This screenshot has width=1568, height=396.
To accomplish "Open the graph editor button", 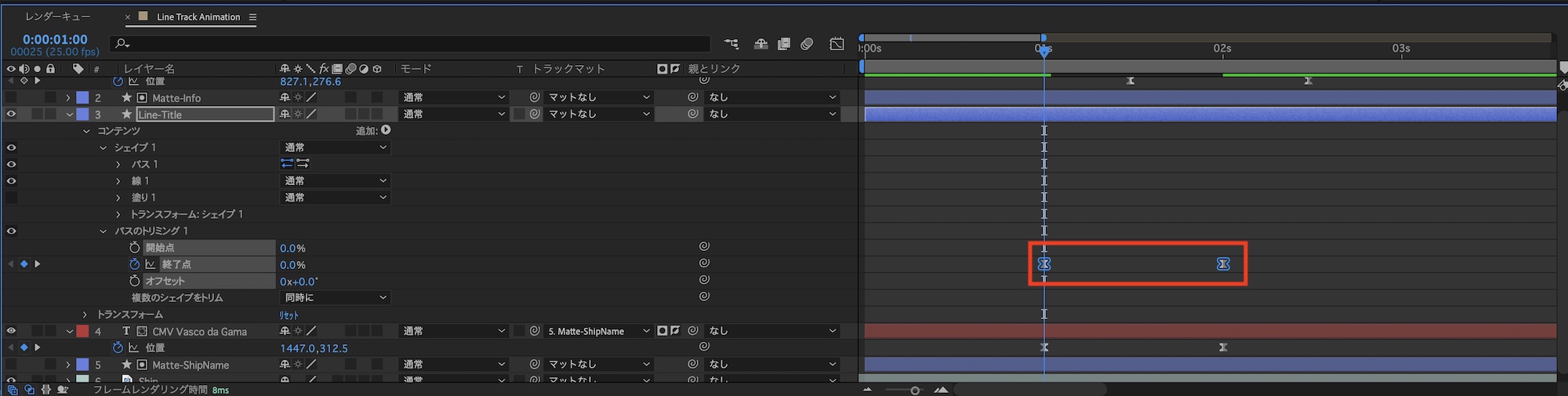I will pos(837,44).
